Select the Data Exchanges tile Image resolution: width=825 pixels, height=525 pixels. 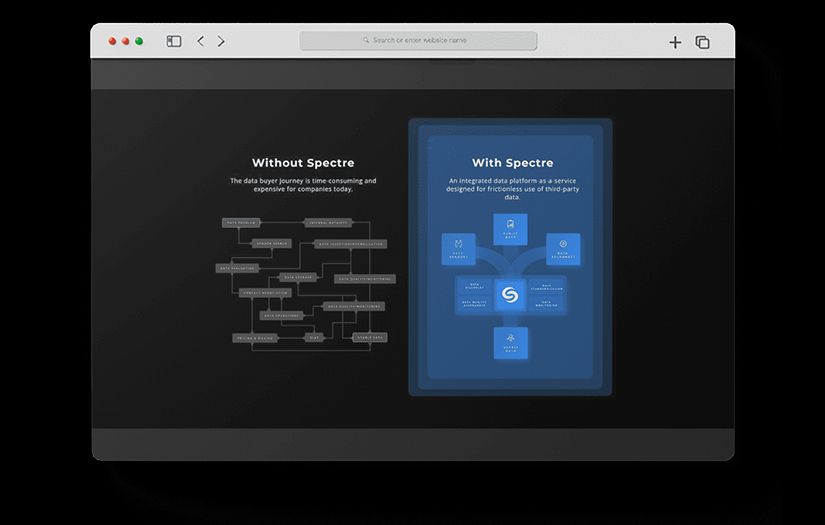(x=563, y=249)
